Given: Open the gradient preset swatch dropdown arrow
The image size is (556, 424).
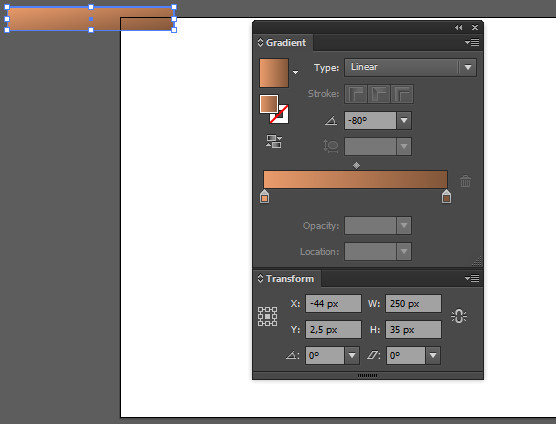Looking at the screenshot, I should coord(295,72).
